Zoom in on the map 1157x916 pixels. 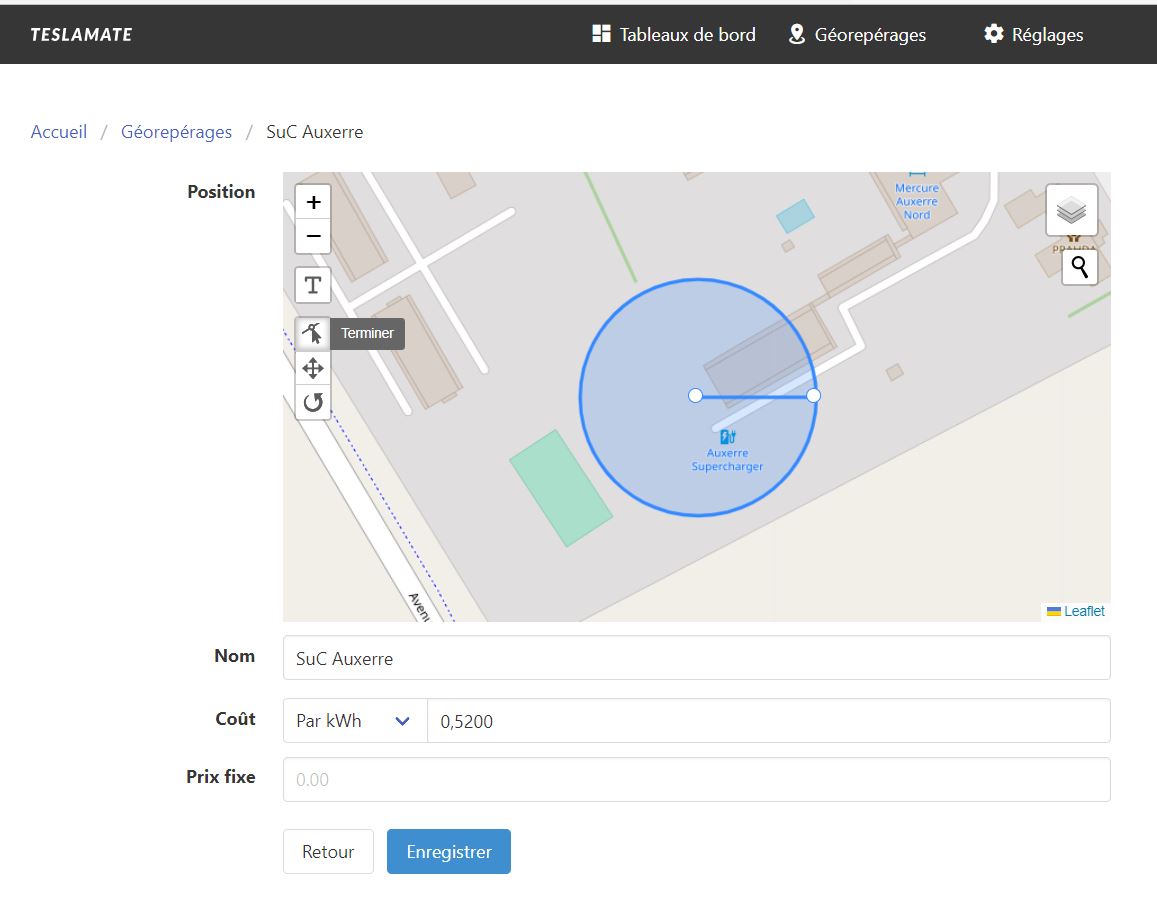313,202
